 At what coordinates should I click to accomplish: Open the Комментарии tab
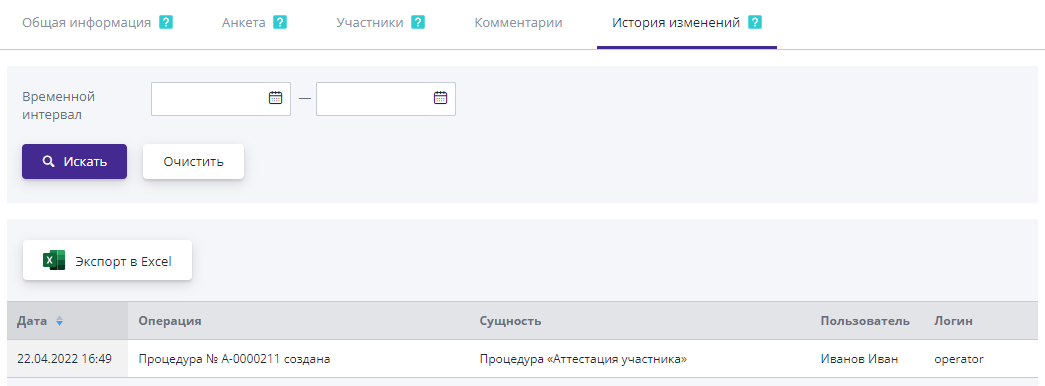click(519, 23)
